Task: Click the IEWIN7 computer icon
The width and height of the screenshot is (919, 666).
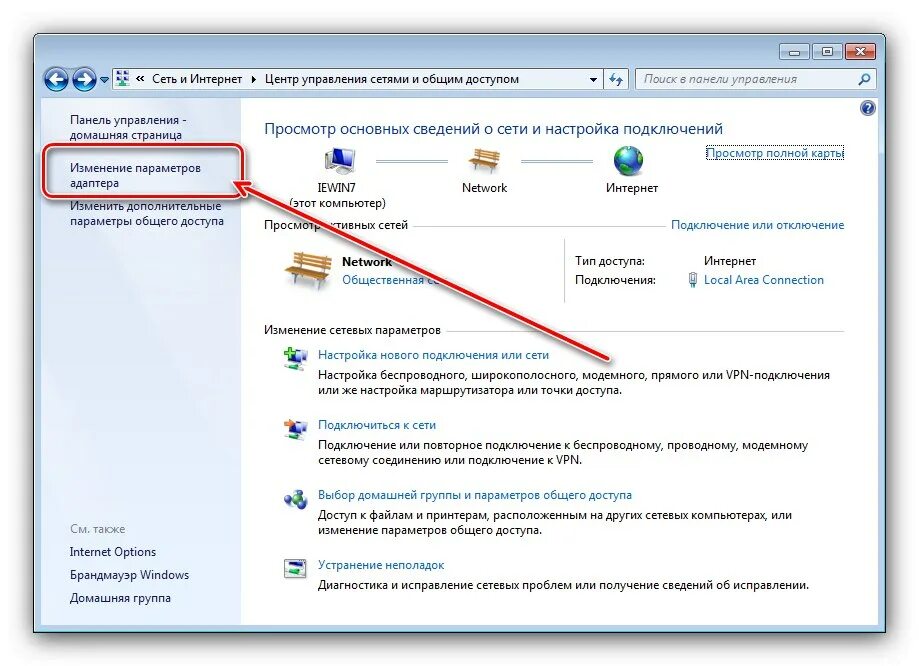Action: [x=339, y=161]
